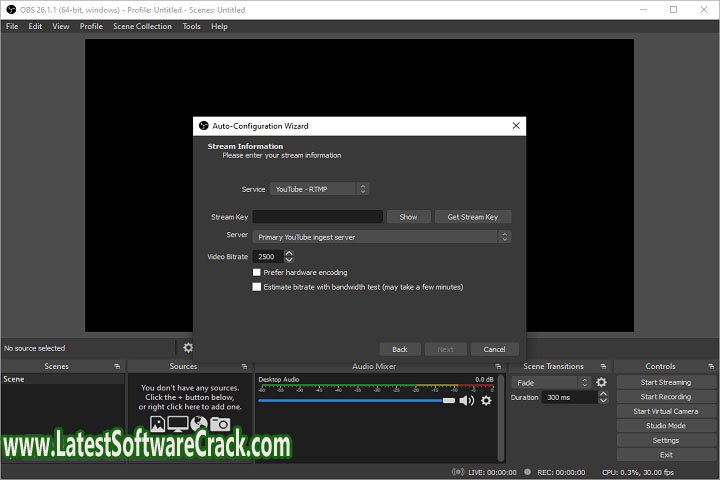This screenshot has width=720, height=480.
Task: Open the Scene Collection menu
Action: point(142,27)
